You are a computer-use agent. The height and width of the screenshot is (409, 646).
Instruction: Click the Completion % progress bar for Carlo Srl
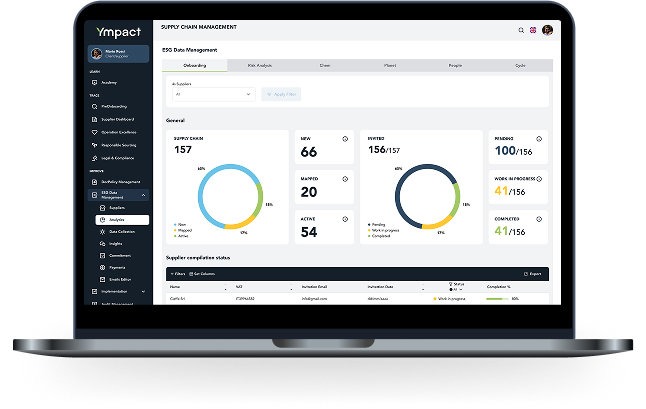497,298
